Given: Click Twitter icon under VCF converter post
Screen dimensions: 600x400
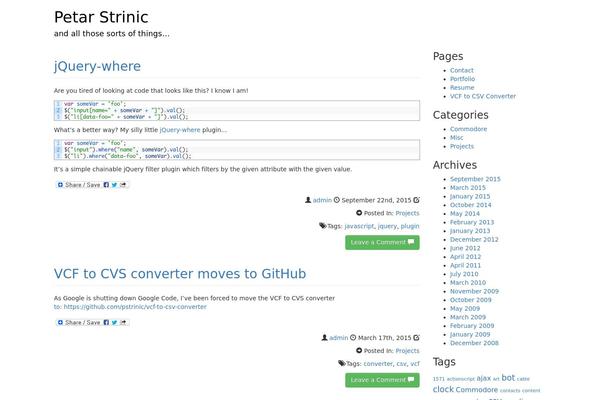Looking at the screenshot, I should tap(114, 323).
